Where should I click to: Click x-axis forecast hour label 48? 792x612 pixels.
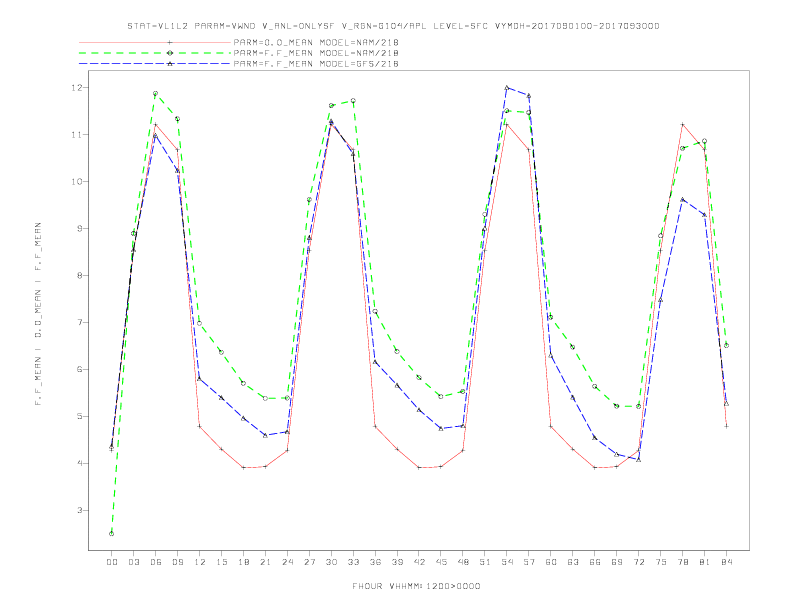(x=463, y=562)
